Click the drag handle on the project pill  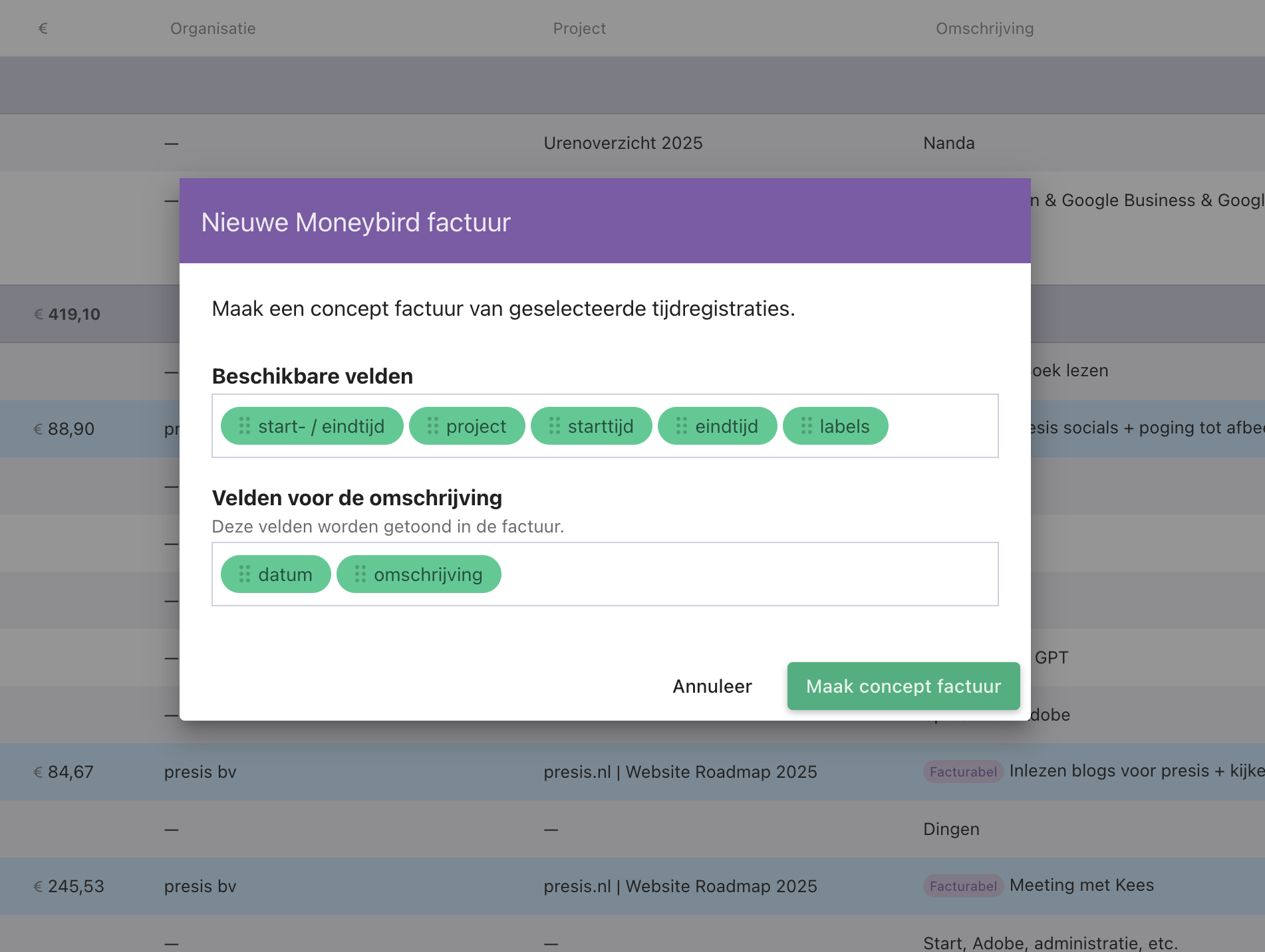coord(433,426)
